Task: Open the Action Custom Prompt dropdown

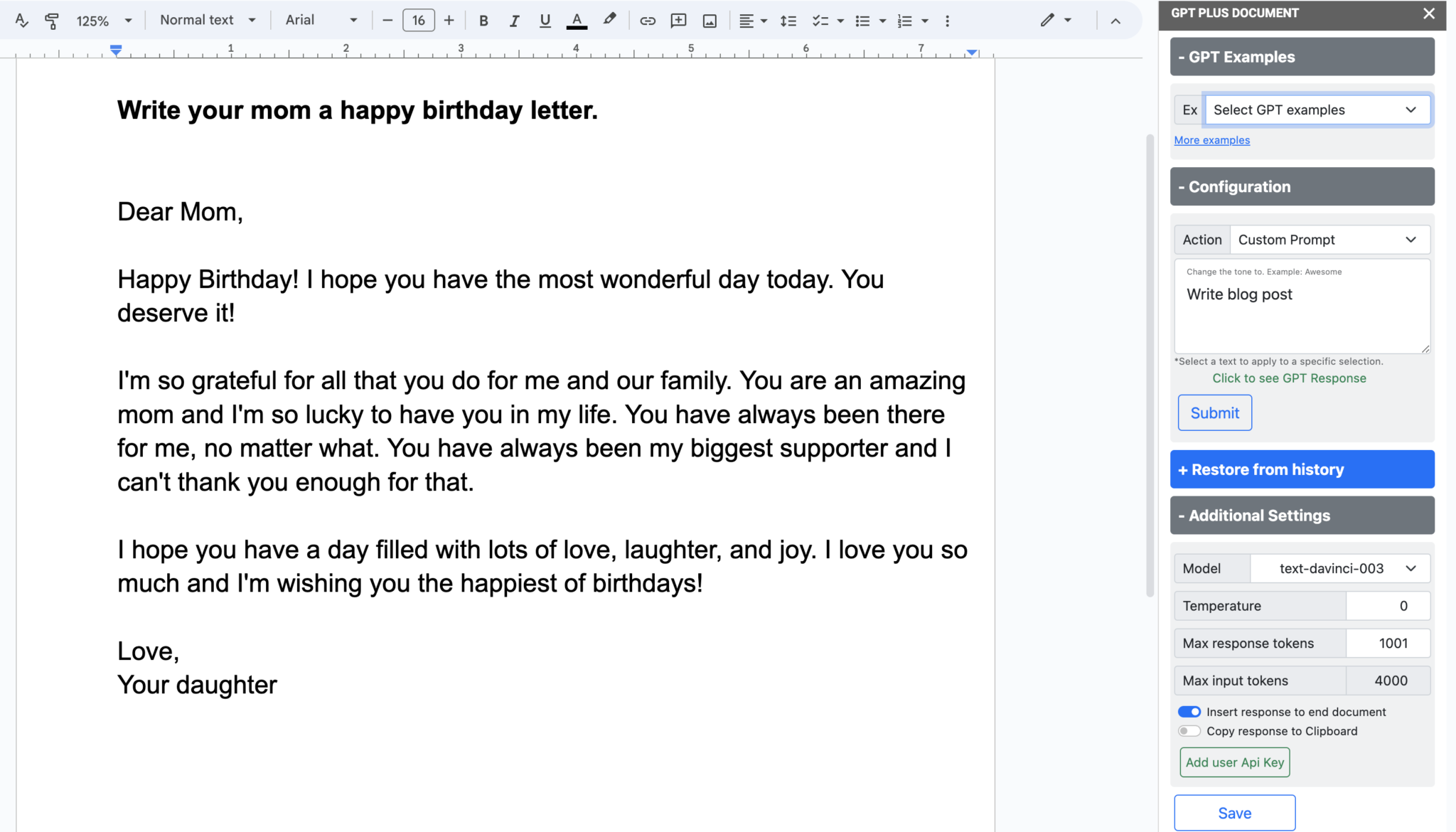Action: point(1329,240)
